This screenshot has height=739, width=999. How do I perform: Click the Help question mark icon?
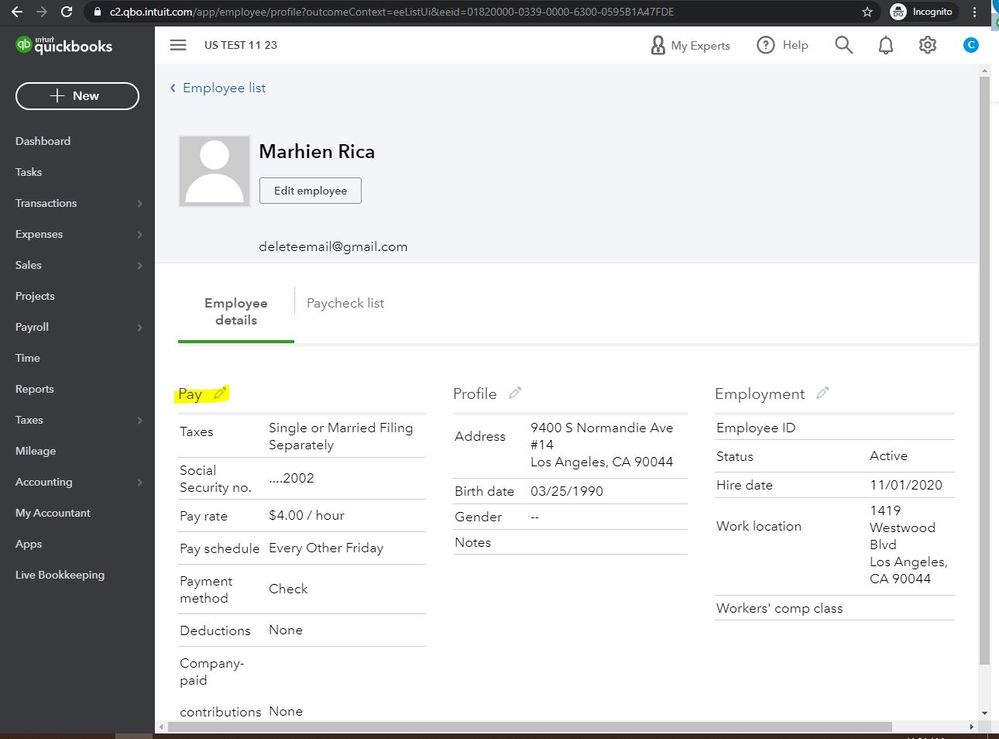[766, 45]
